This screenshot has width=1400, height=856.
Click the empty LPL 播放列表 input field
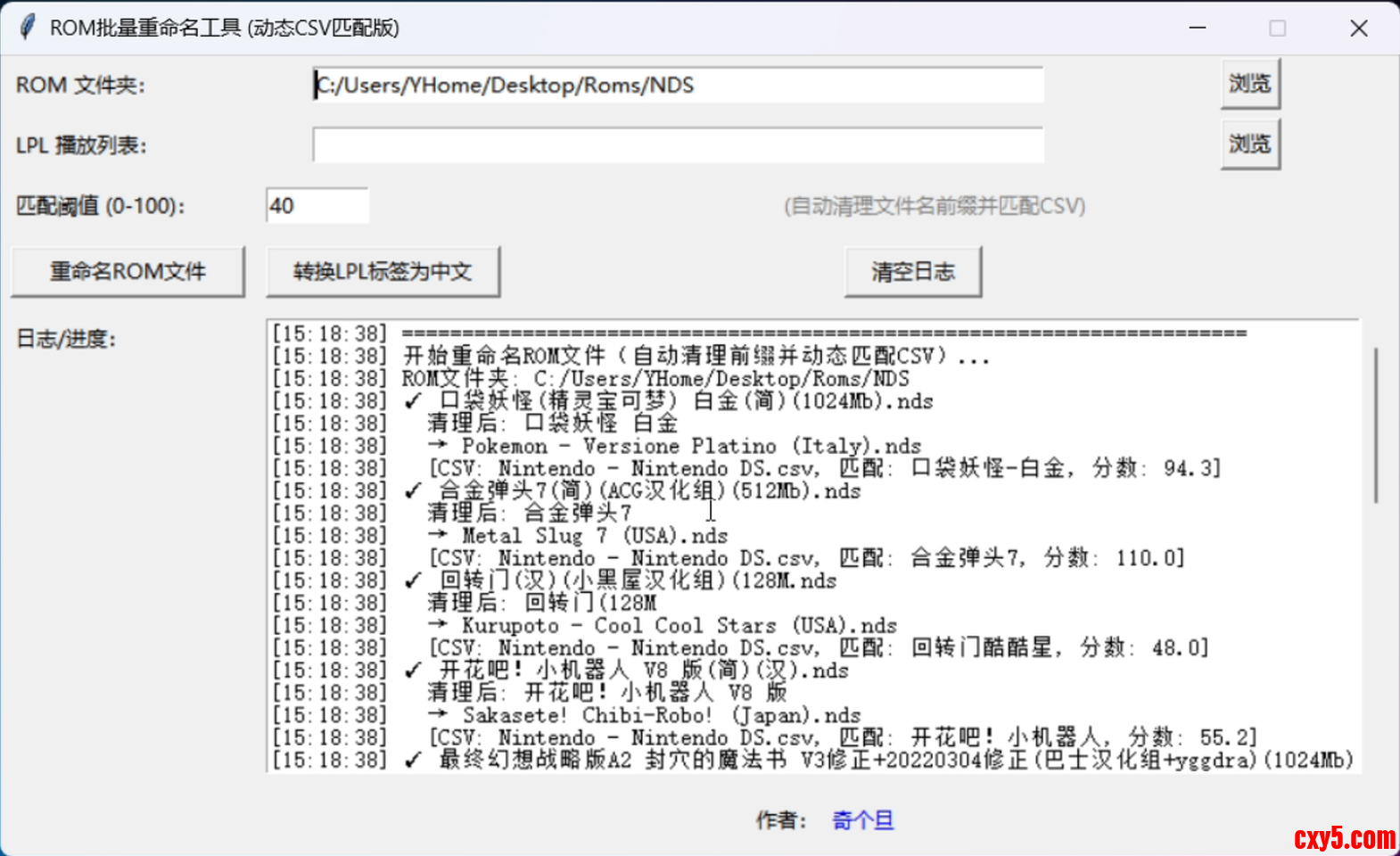678,145
